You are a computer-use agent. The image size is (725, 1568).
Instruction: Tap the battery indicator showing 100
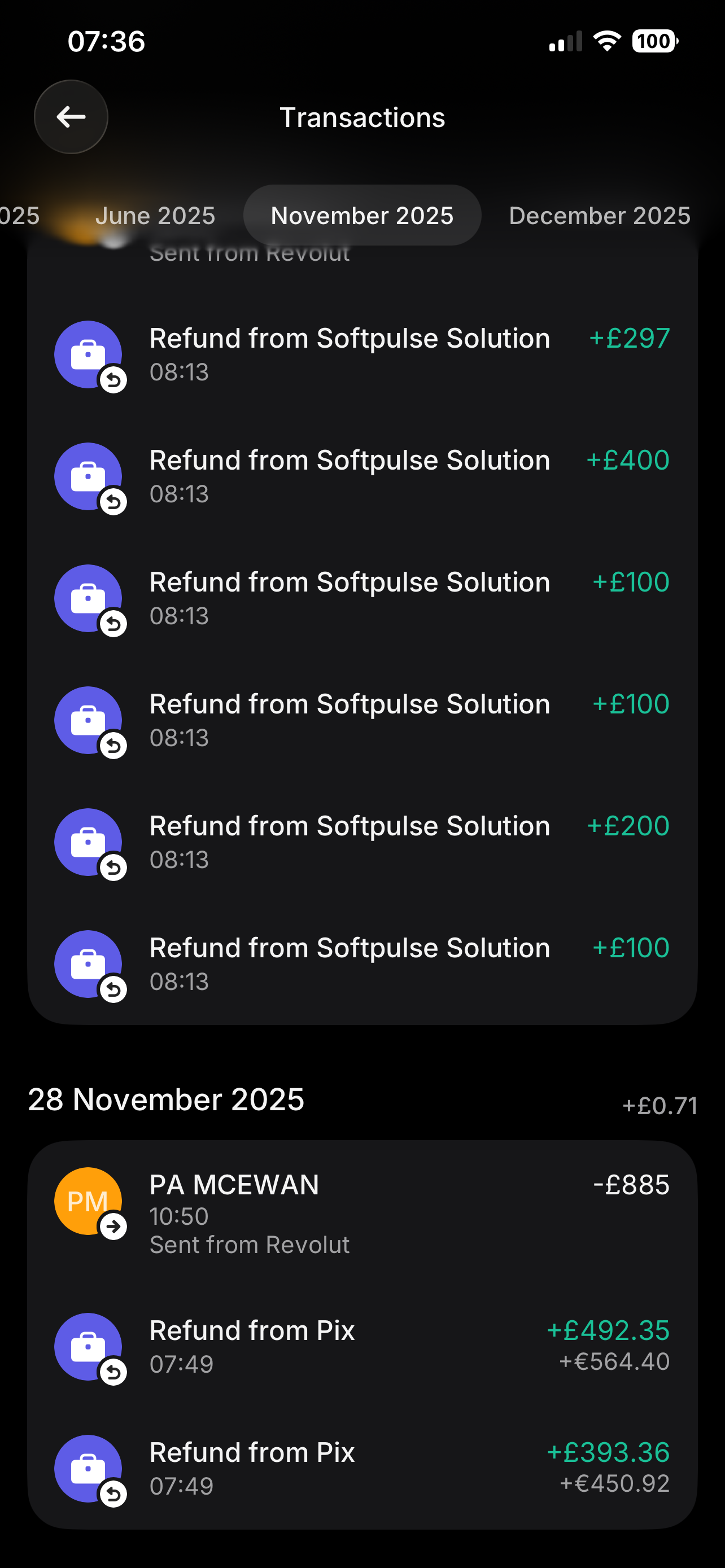point(655,41)
